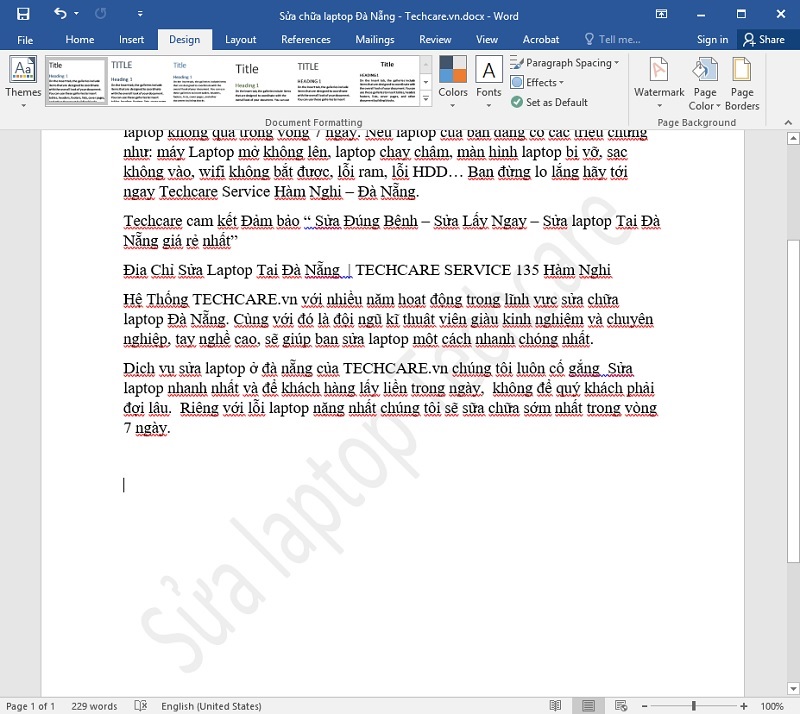Select the Save icon on Quick Access Toolbar
This screenshot has height=714, width=800.
22,13
